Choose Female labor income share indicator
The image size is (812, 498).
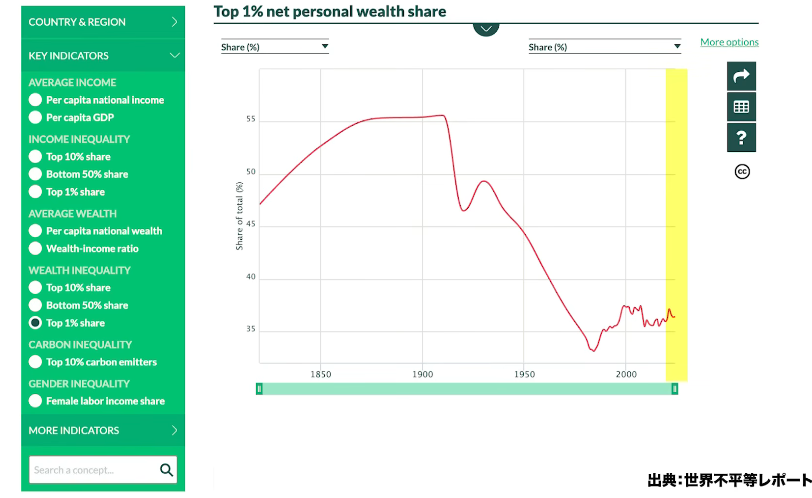tap(36, 401)
